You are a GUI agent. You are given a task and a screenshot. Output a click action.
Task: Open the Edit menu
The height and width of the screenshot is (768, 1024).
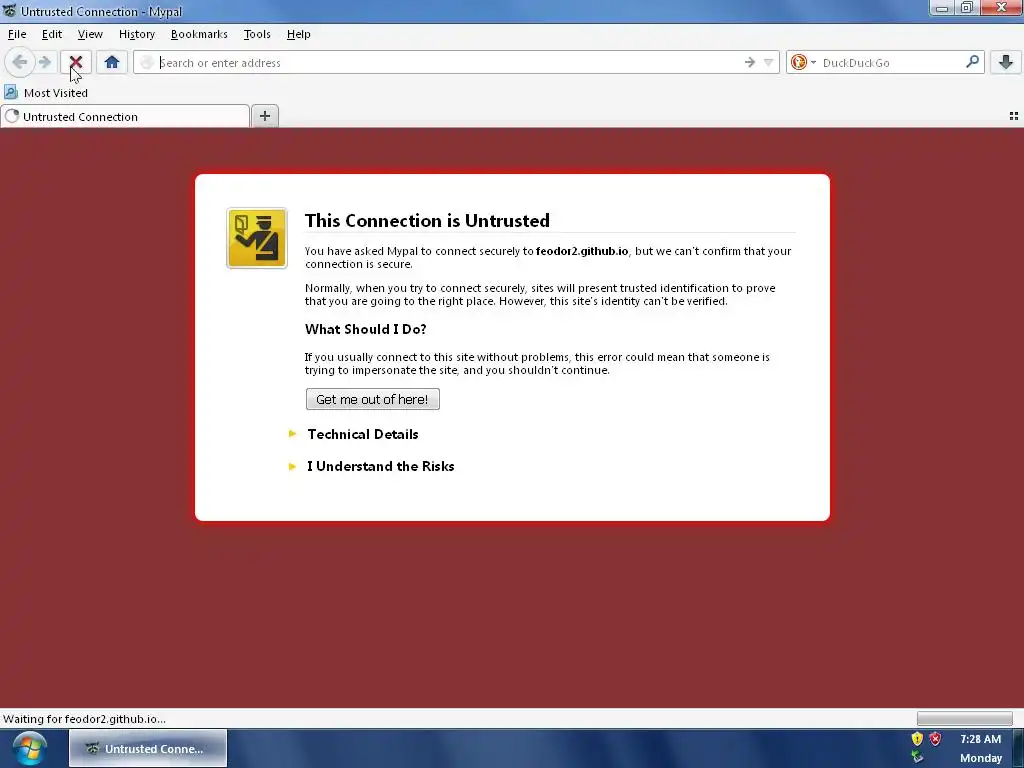tap(52, 34)
